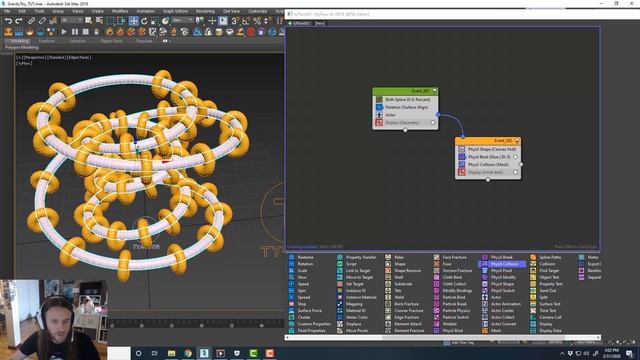Open the Rendering menu
The image size is (640, 360).
[x=205, y=11]
